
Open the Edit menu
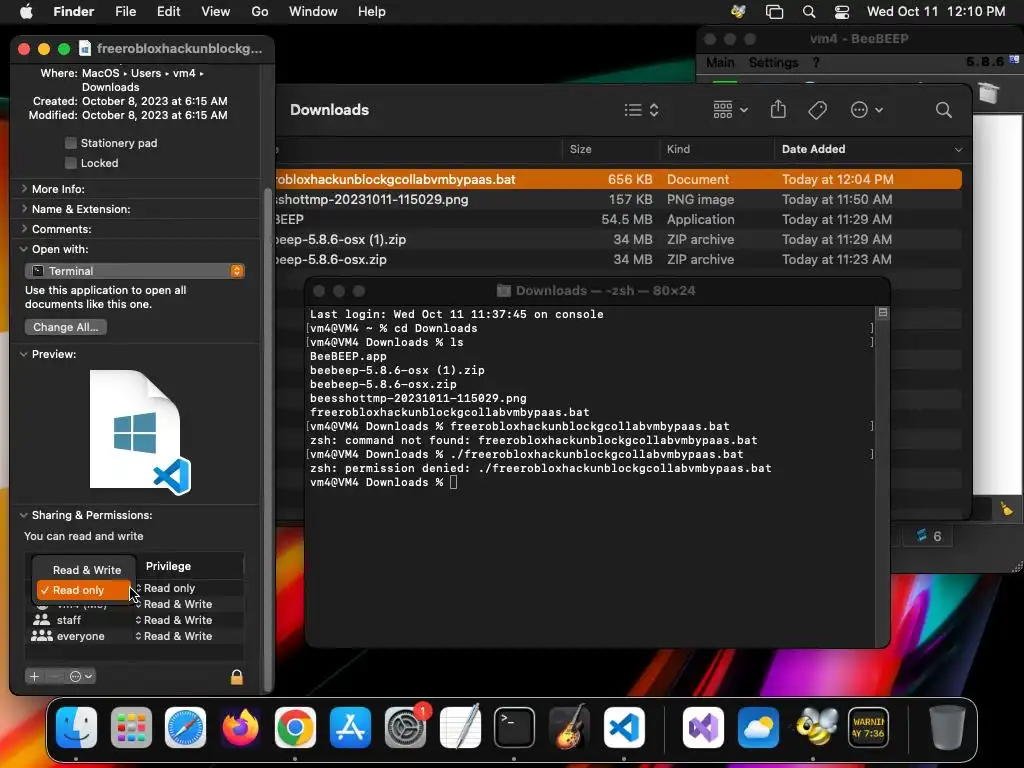168,12
